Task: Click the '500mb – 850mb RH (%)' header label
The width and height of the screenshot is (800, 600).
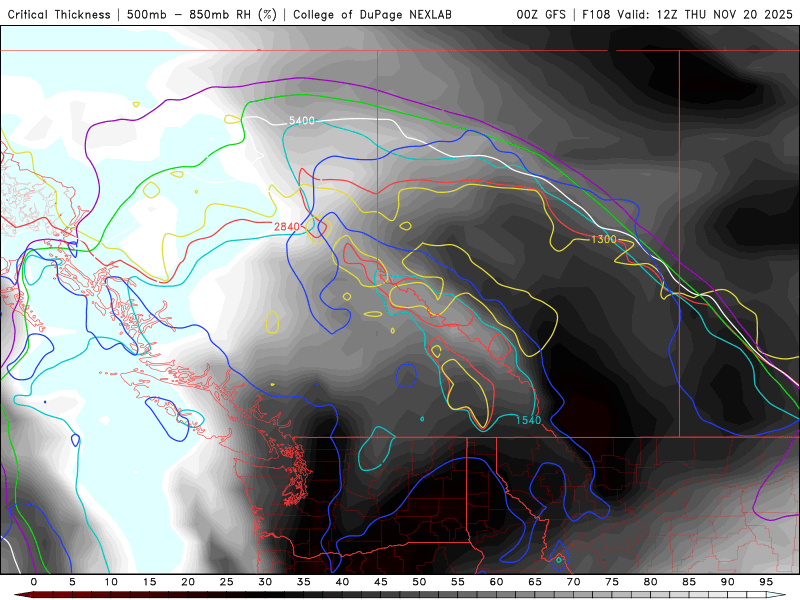Action: click(202, 15)
